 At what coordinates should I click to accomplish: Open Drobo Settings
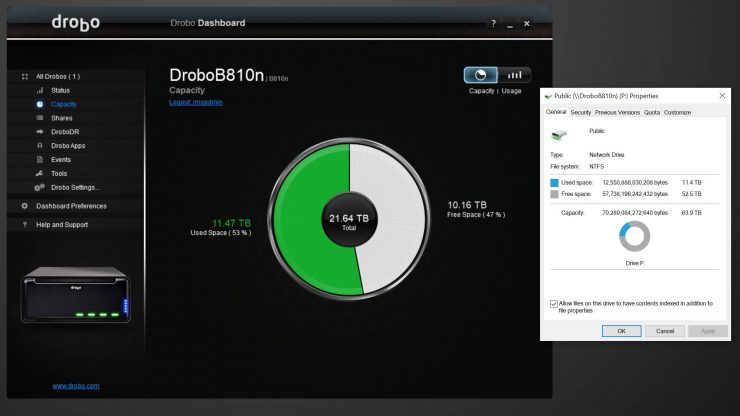point(76,187)
